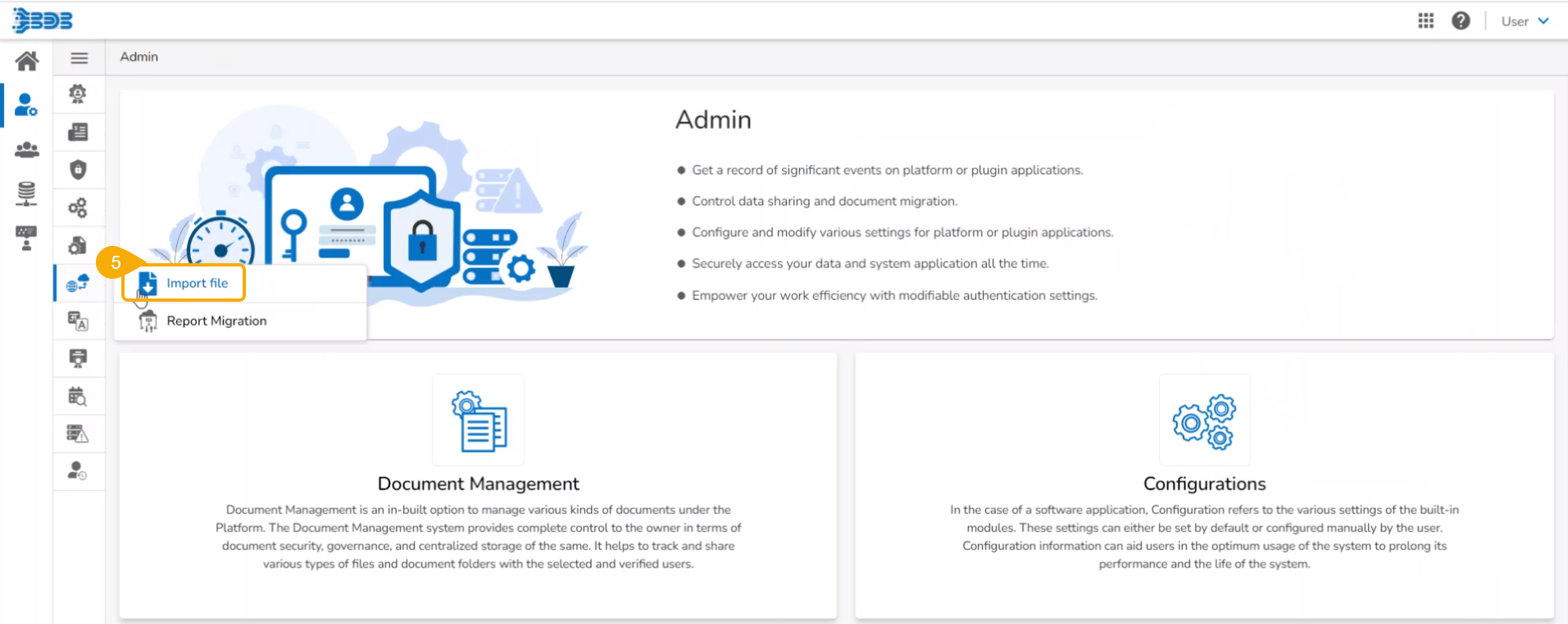The width and height of the screenshot is (1568, 624).
Task: Click bullet text 'Control data sharing and document migration.'
Action: [825, 201]
